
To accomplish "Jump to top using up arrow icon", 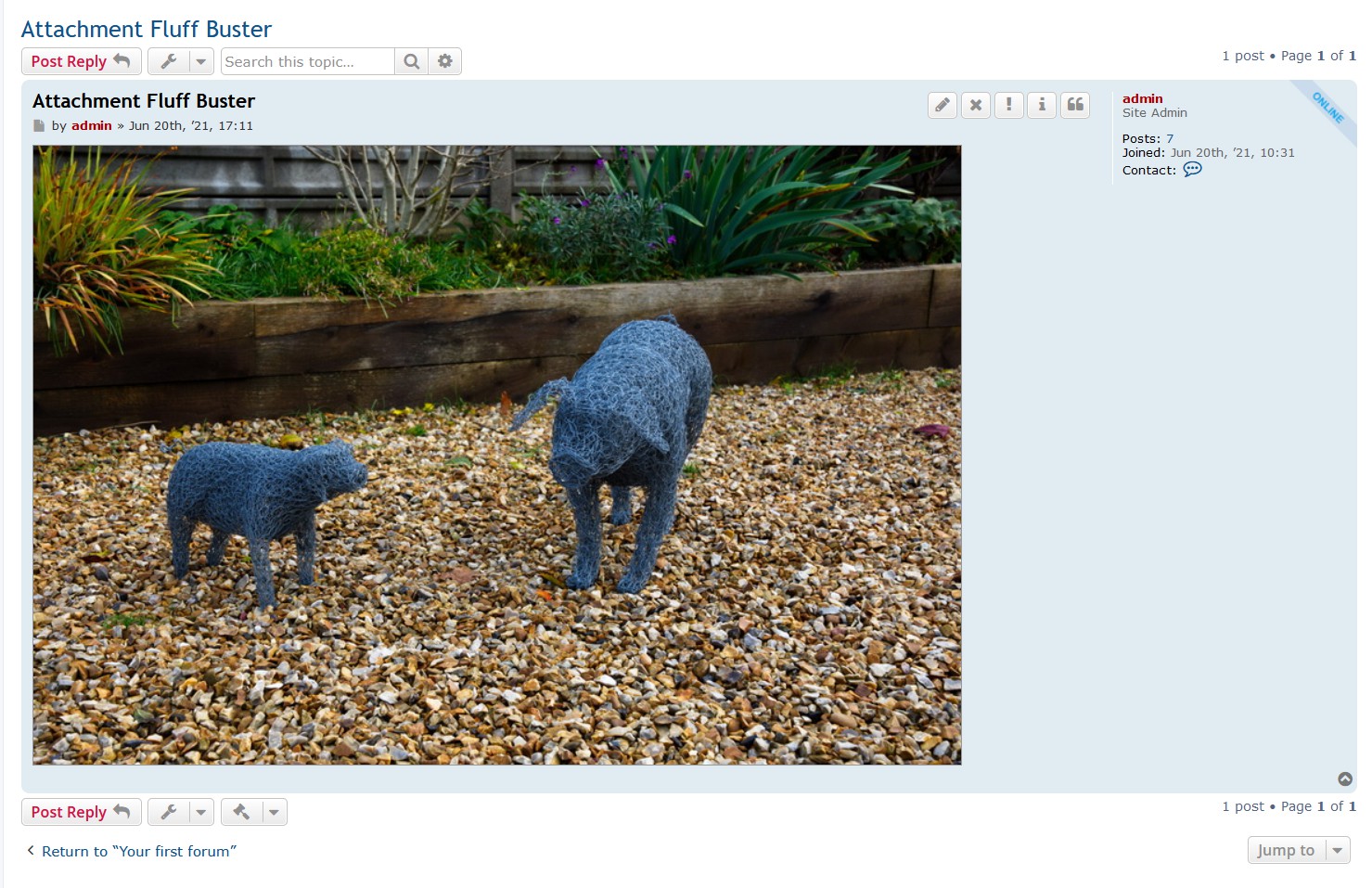I will [x=1345, y=779].
